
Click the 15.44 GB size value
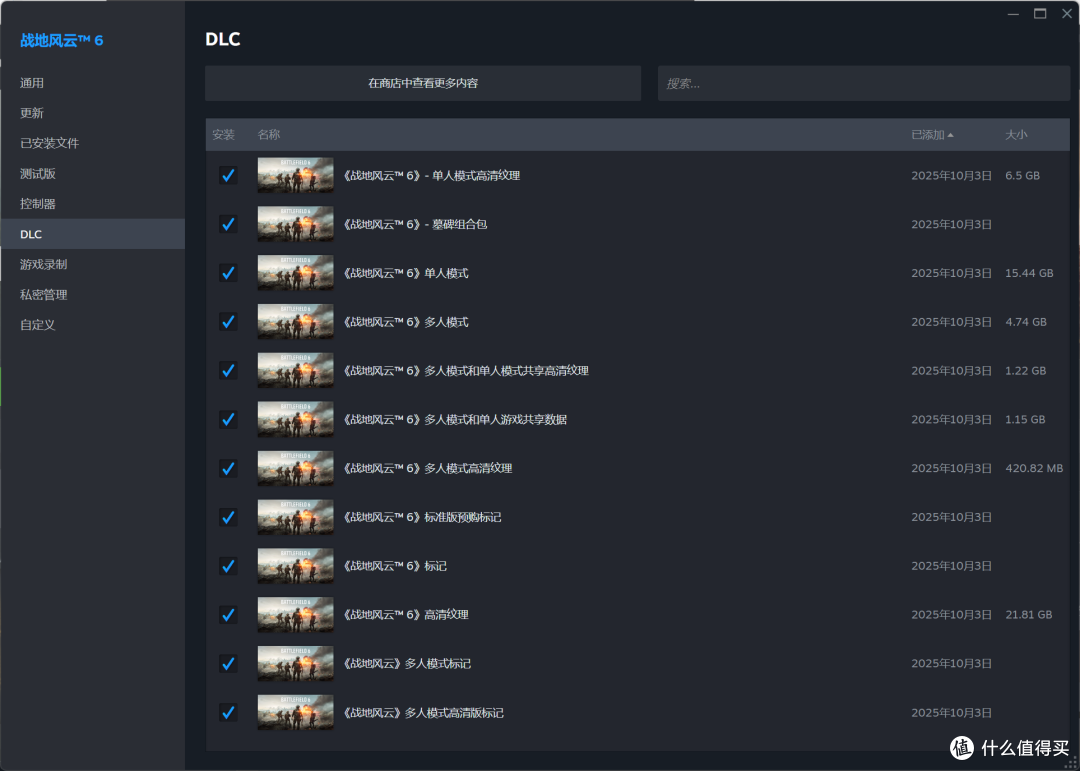(1029, 274)
